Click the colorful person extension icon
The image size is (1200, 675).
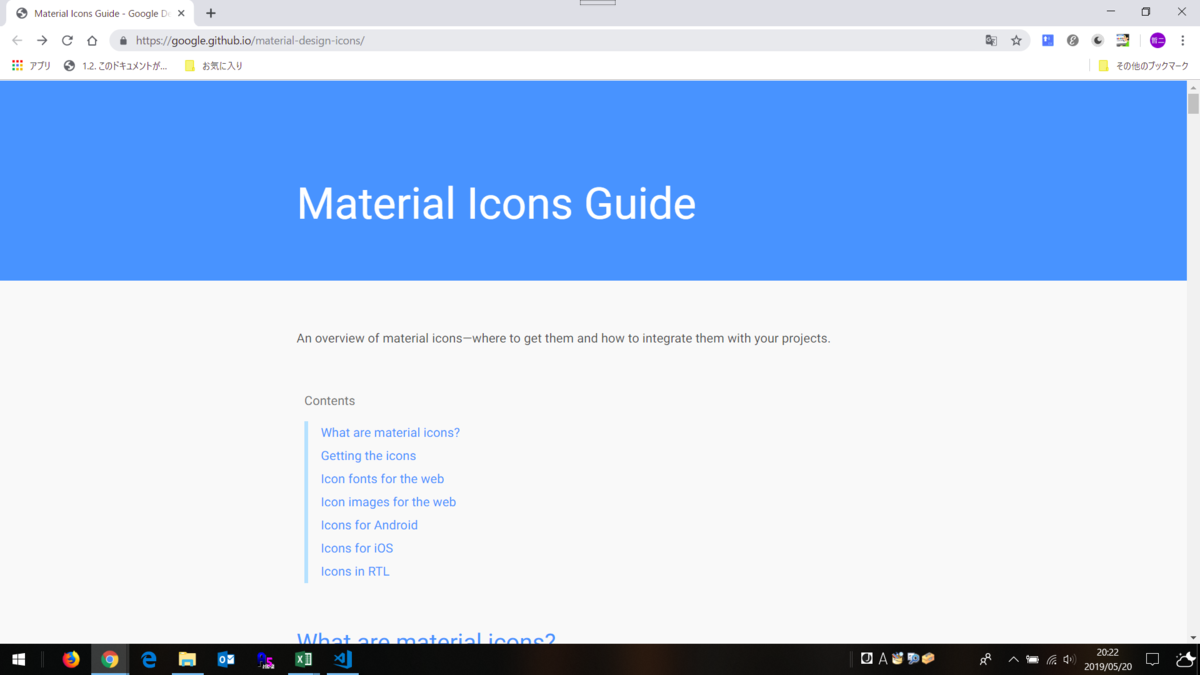click(1123, 41)
